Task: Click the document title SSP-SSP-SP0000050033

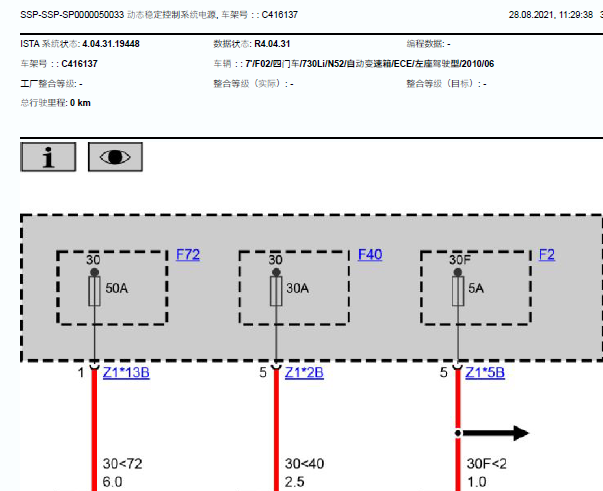Action: point(72,15)
